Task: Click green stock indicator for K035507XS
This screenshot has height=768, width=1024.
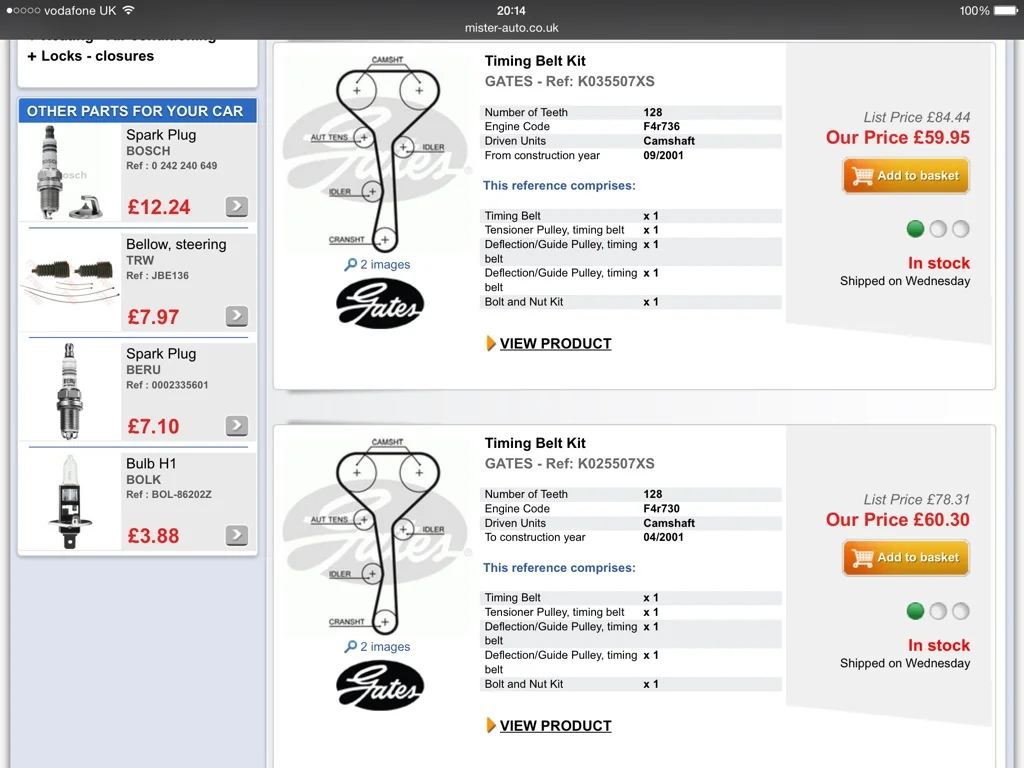Action: coord(916,229)
